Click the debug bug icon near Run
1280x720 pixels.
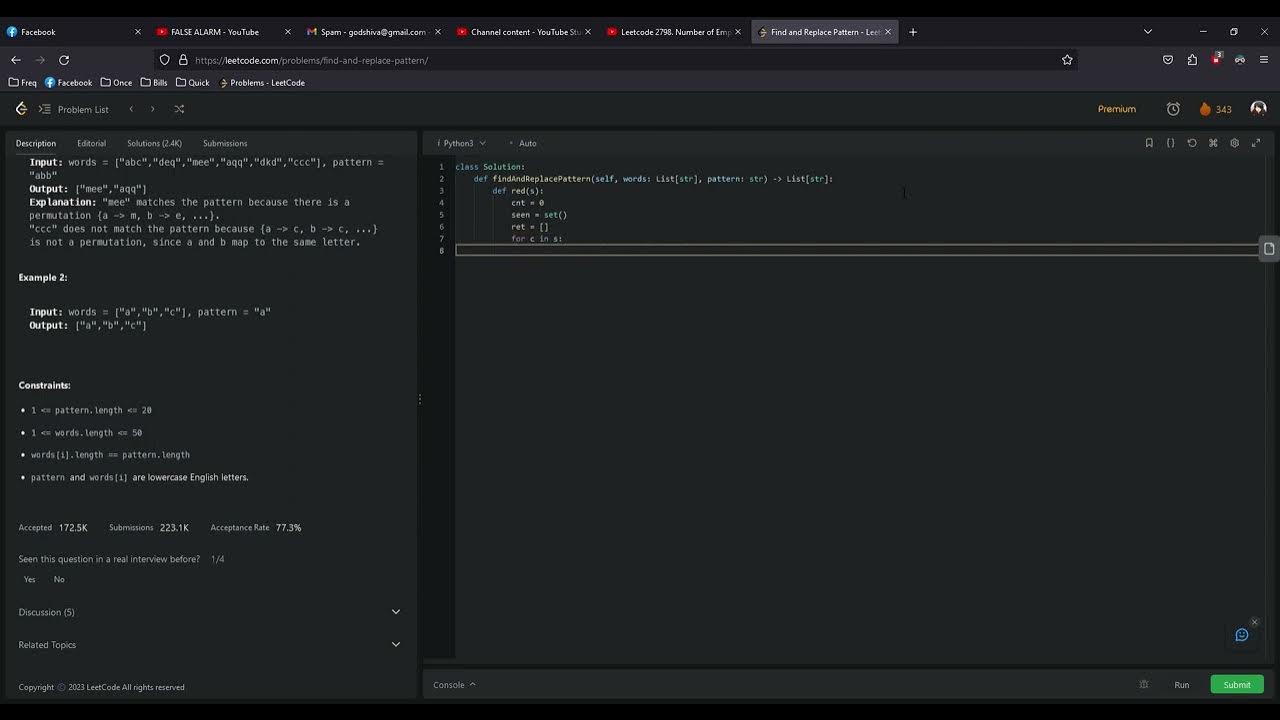pos(1144,685)
